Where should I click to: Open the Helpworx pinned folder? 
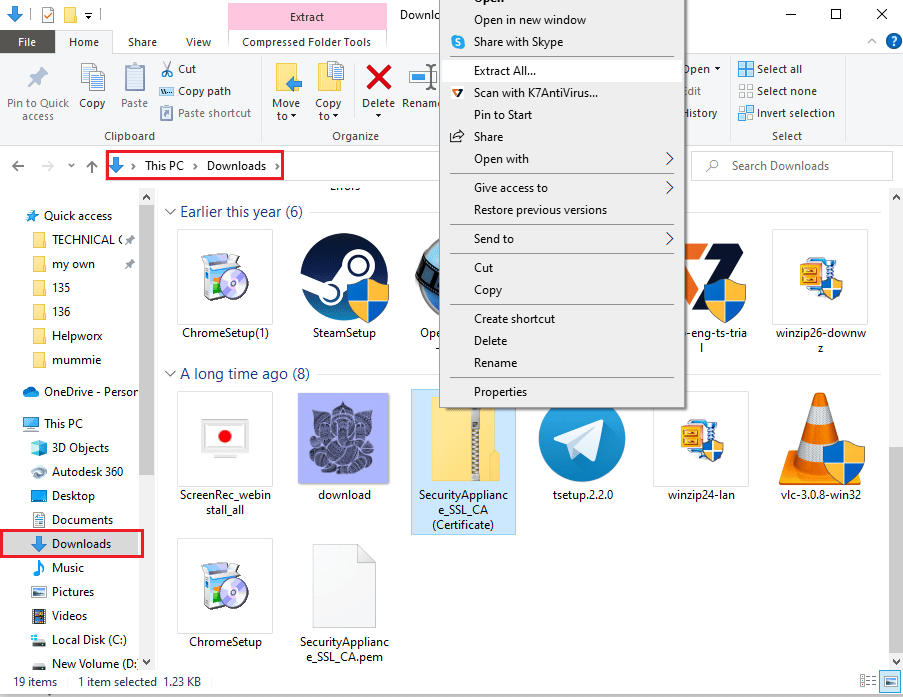point(77,336)
